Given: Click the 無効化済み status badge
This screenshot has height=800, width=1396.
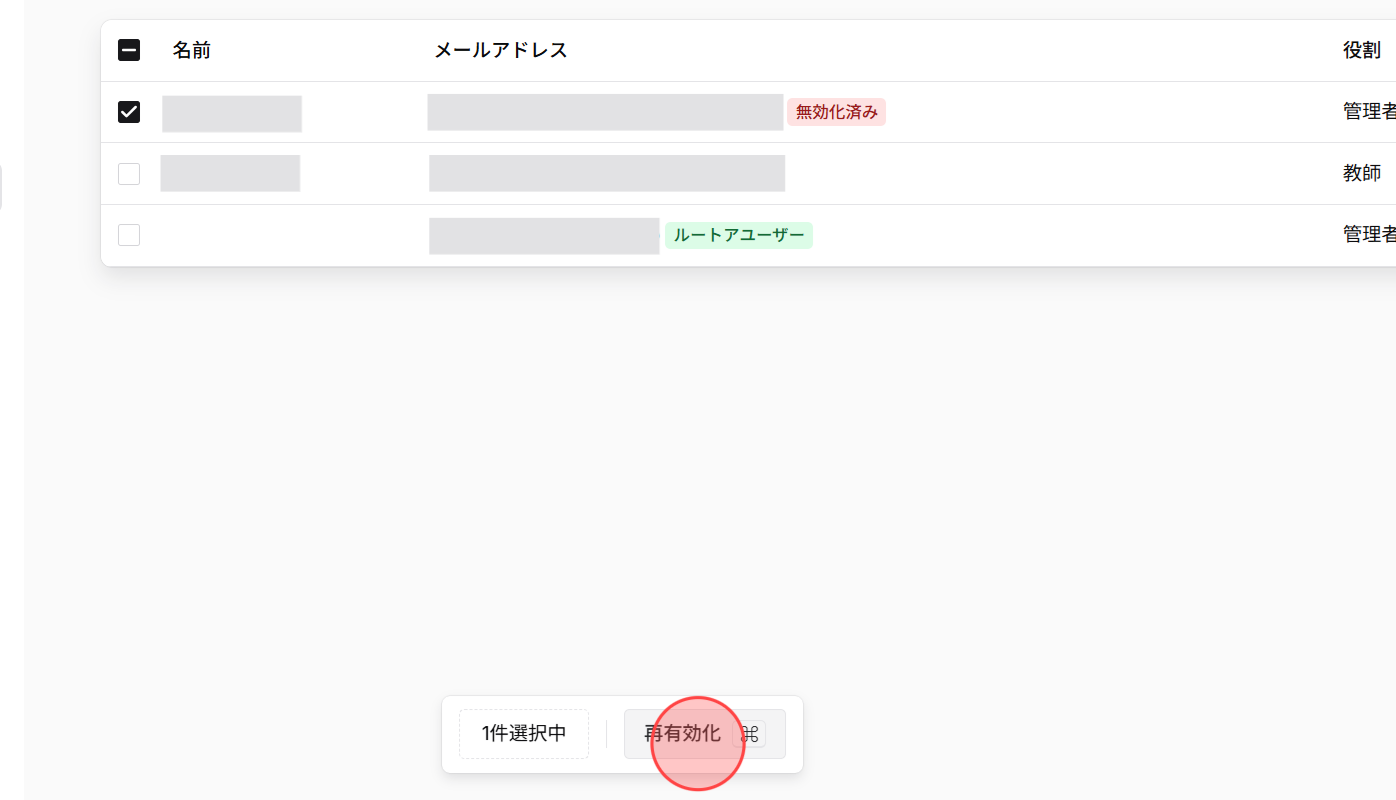Looking at the screenshot, I should pos(836,112).
